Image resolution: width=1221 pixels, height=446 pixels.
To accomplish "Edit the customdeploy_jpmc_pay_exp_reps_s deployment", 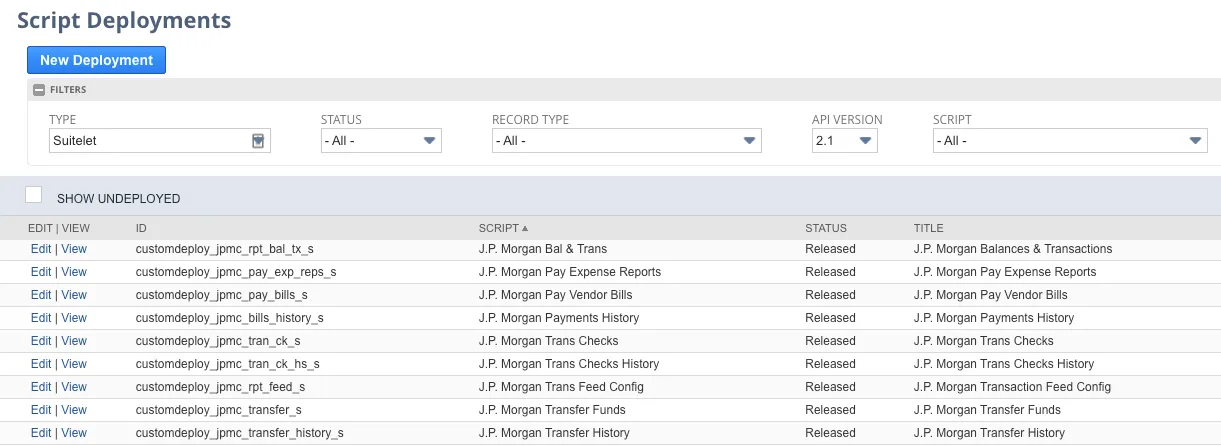I will coord(41,272).
